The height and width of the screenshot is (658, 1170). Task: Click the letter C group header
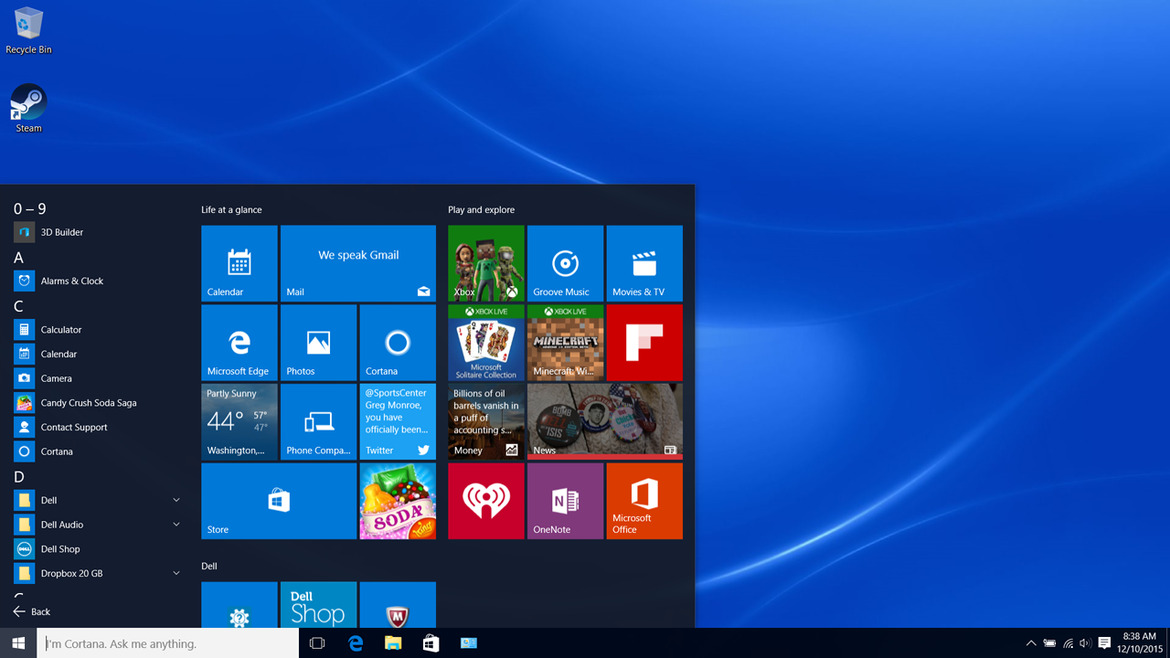click(x=19, y=306)
